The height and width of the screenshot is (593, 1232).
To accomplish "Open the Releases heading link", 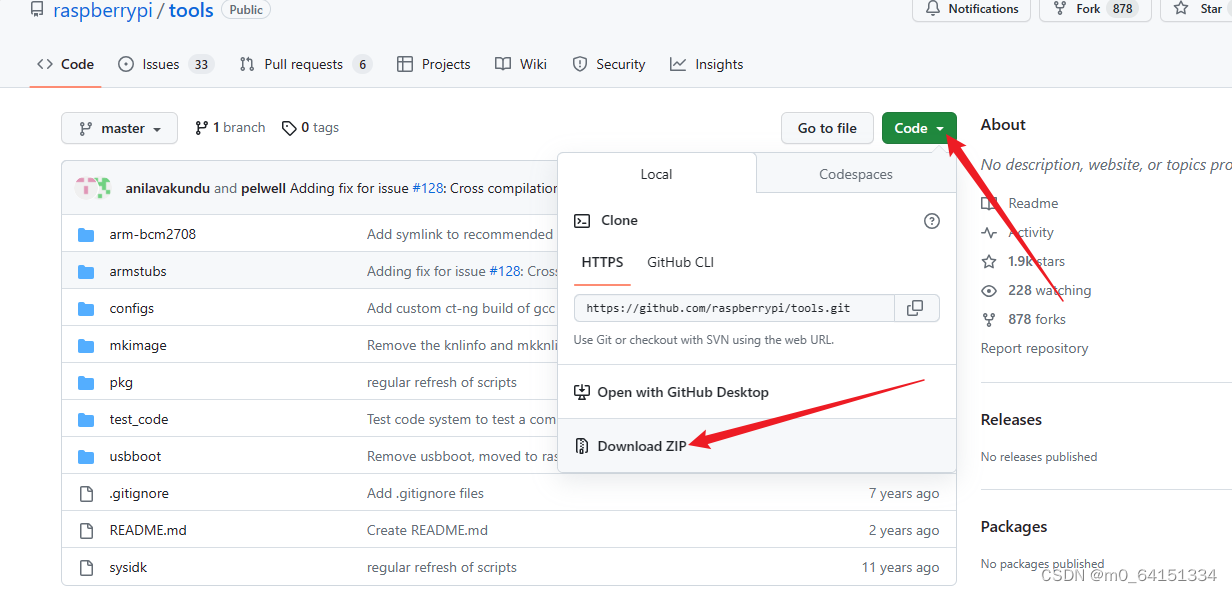I will 1011,420.
